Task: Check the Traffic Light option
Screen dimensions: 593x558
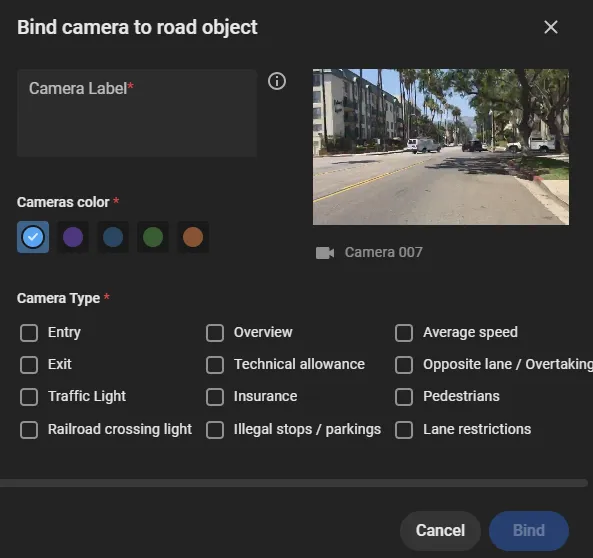Action: (x=29, y=397)
